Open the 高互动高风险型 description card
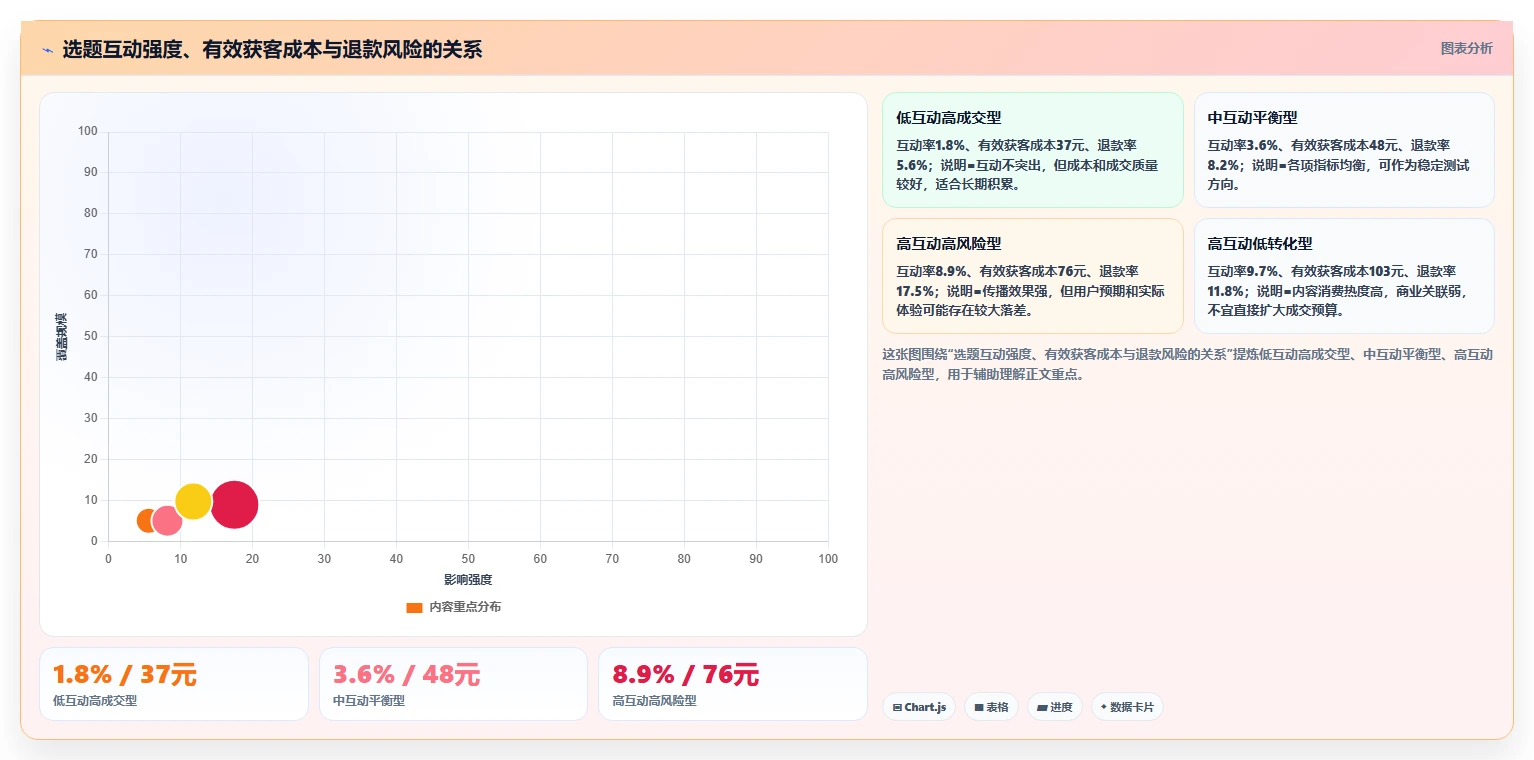The height and width of the screenshot is (760, 1534). (x=1032, y=276)
